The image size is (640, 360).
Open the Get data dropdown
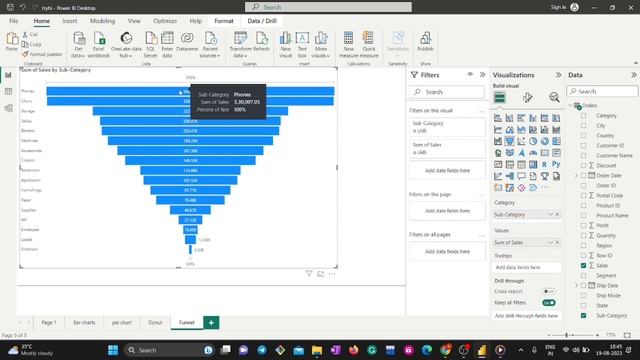[78, 44]
